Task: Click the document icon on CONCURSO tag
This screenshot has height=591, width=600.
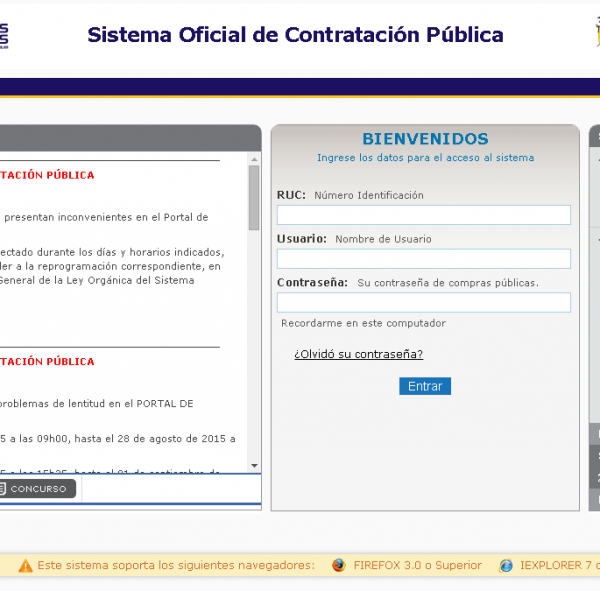Action: (x=3, y=489)
